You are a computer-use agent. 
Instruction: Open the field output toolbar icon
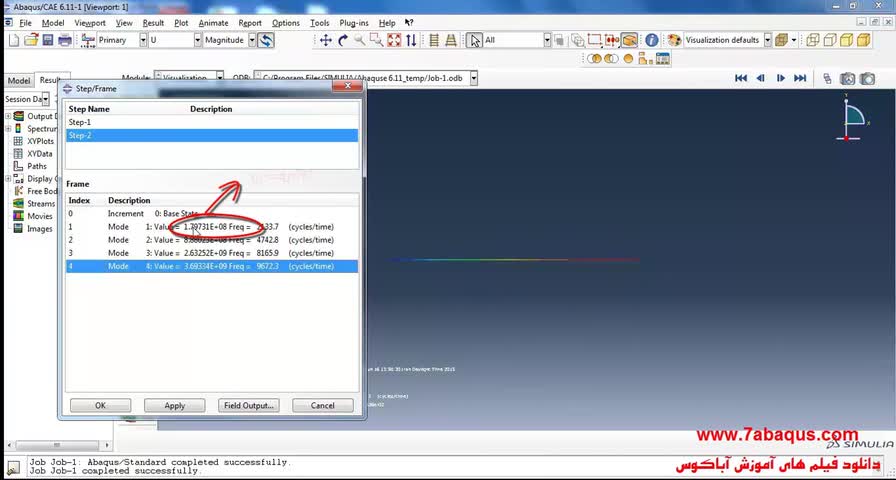tap(88, 40)
